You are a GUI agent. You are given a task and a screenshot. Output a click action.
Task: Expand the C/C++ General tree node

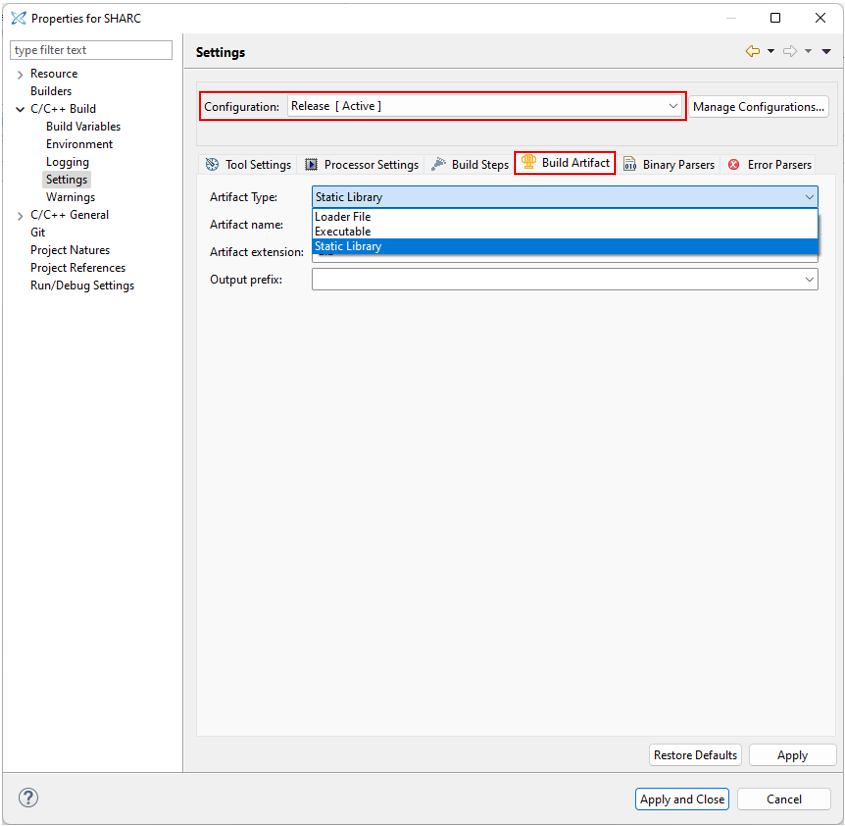pos(20,215)
